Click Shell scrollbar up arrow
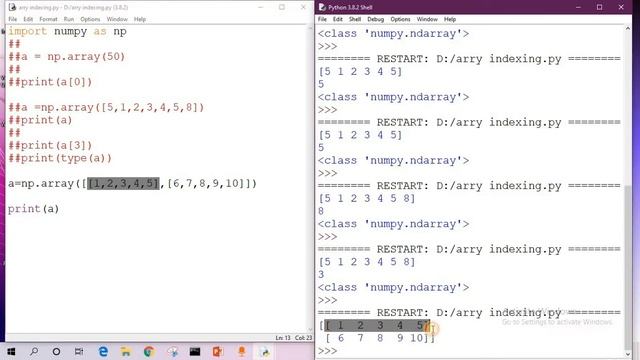This screenshot has height=360, width=640. click(x=628, y=29)
